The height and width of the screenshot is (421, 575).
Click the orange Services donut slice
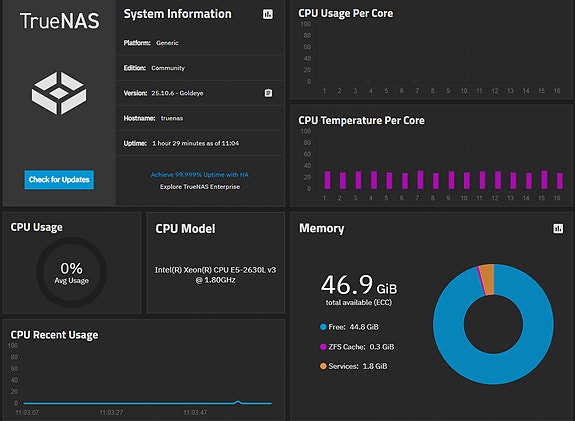pos(487,279)
